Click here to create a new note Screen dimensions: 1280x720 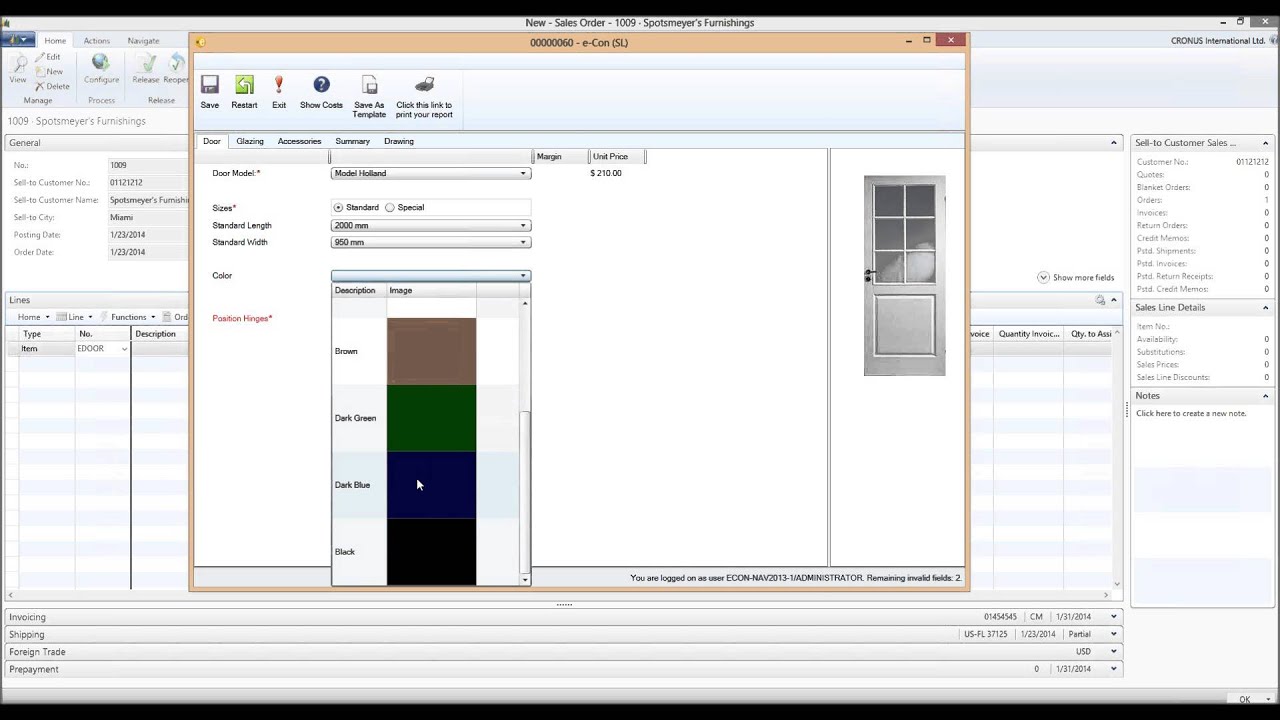point(1191,413)
